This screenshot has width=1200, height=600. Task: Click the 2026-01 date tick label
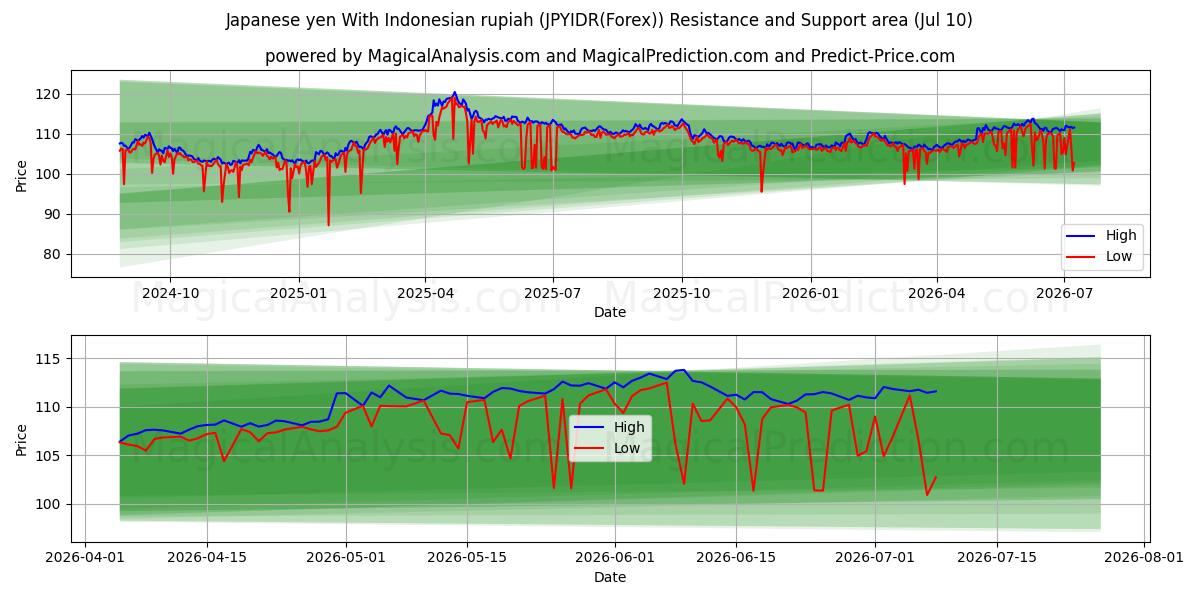tap(810, 293)
